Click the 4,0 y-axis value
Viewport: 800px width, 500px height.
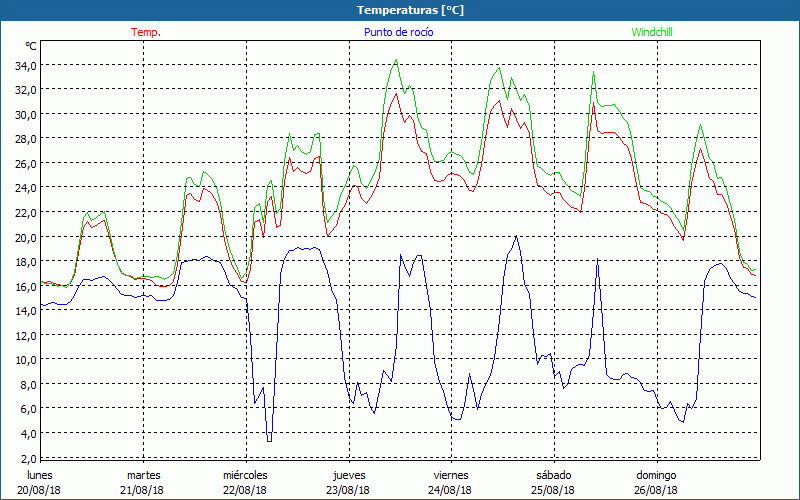point(28,434)
